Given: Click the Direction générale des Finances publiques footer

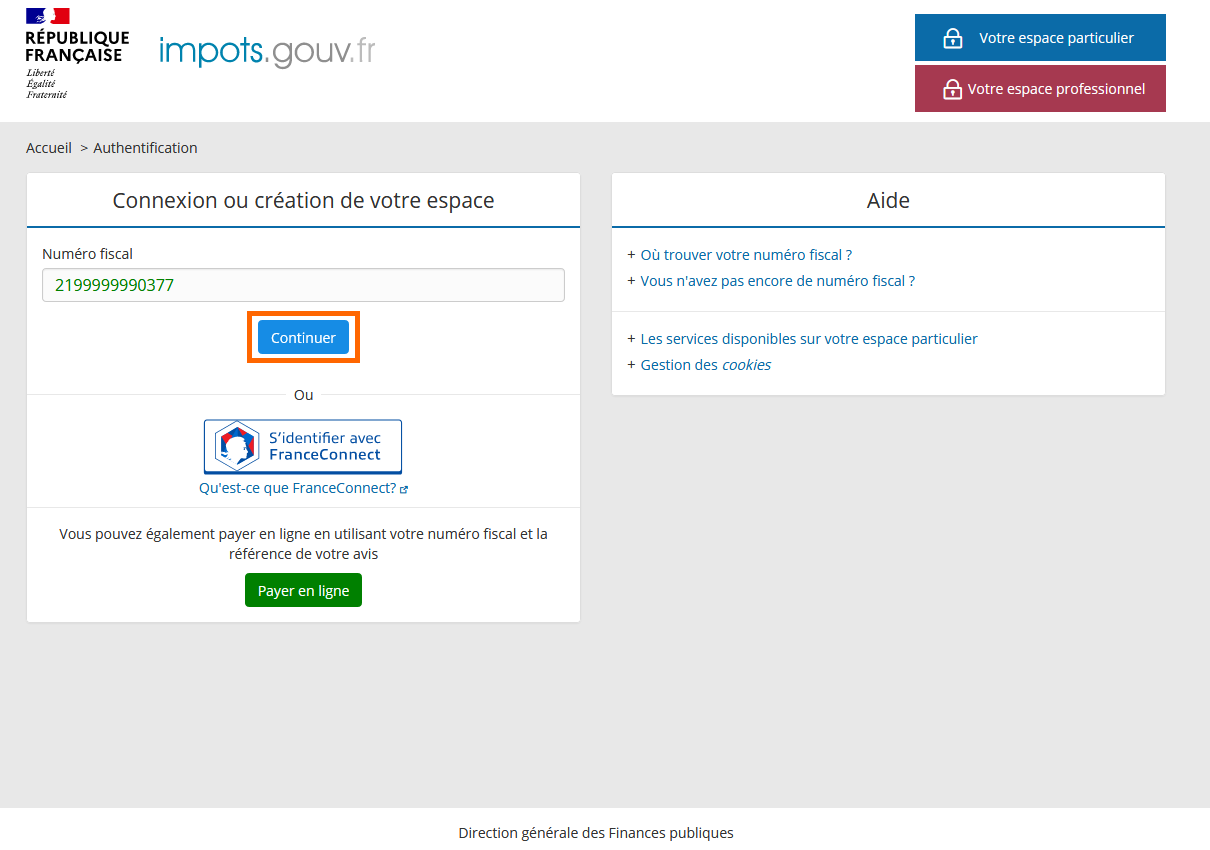Looking at the screenshot, I should click(596, 832).
